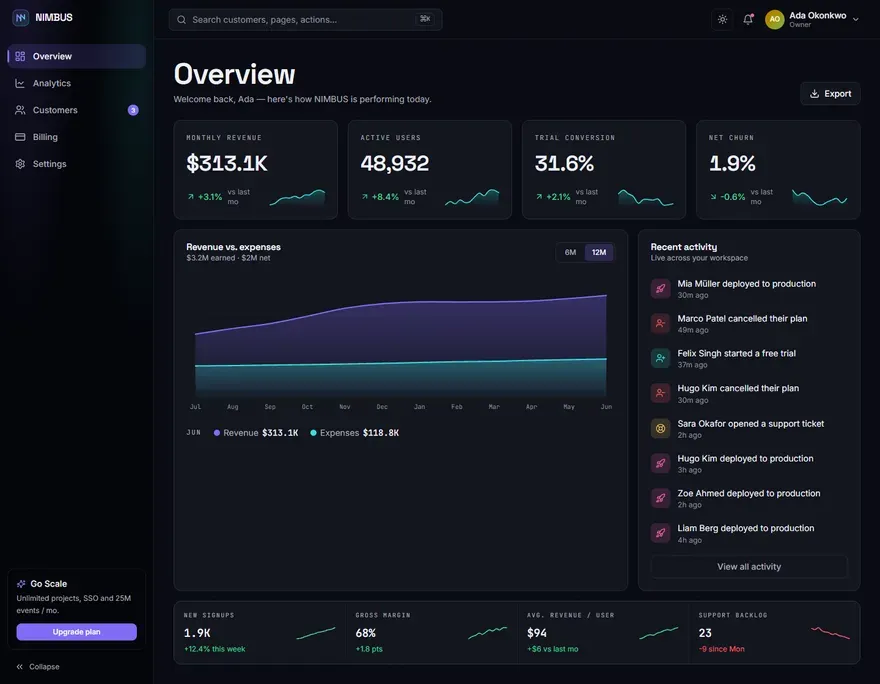Viewport: 880px width, 684px height.
Task: Click the Customers notification badge
Action: pyautogui.click(x=133, y=110)
